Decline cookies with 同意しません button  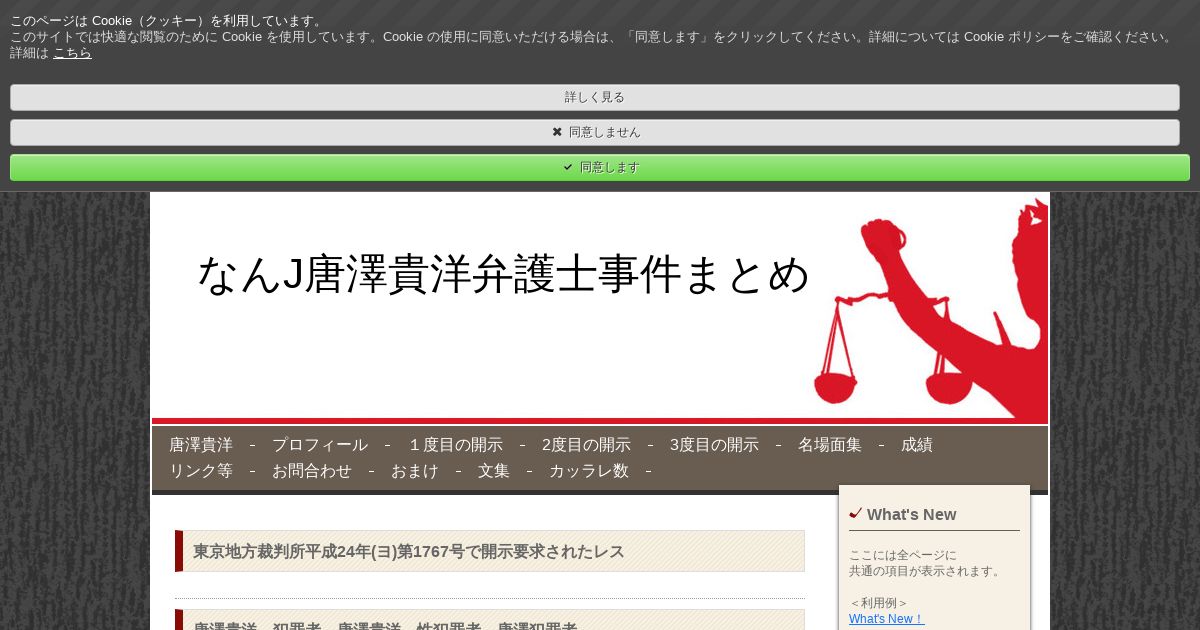595,132
